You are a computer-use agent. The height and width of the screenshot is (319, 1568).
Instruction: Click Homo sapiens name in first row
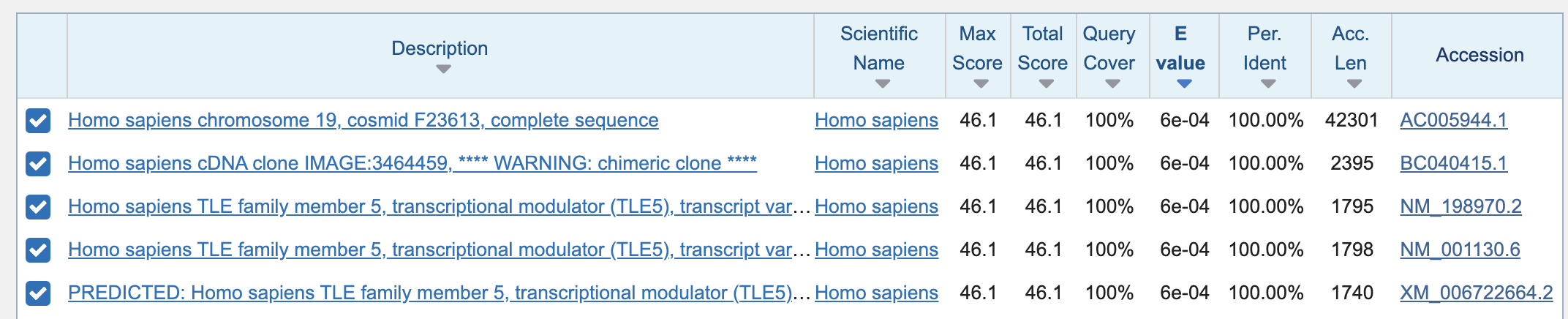[x=876, y=120]
